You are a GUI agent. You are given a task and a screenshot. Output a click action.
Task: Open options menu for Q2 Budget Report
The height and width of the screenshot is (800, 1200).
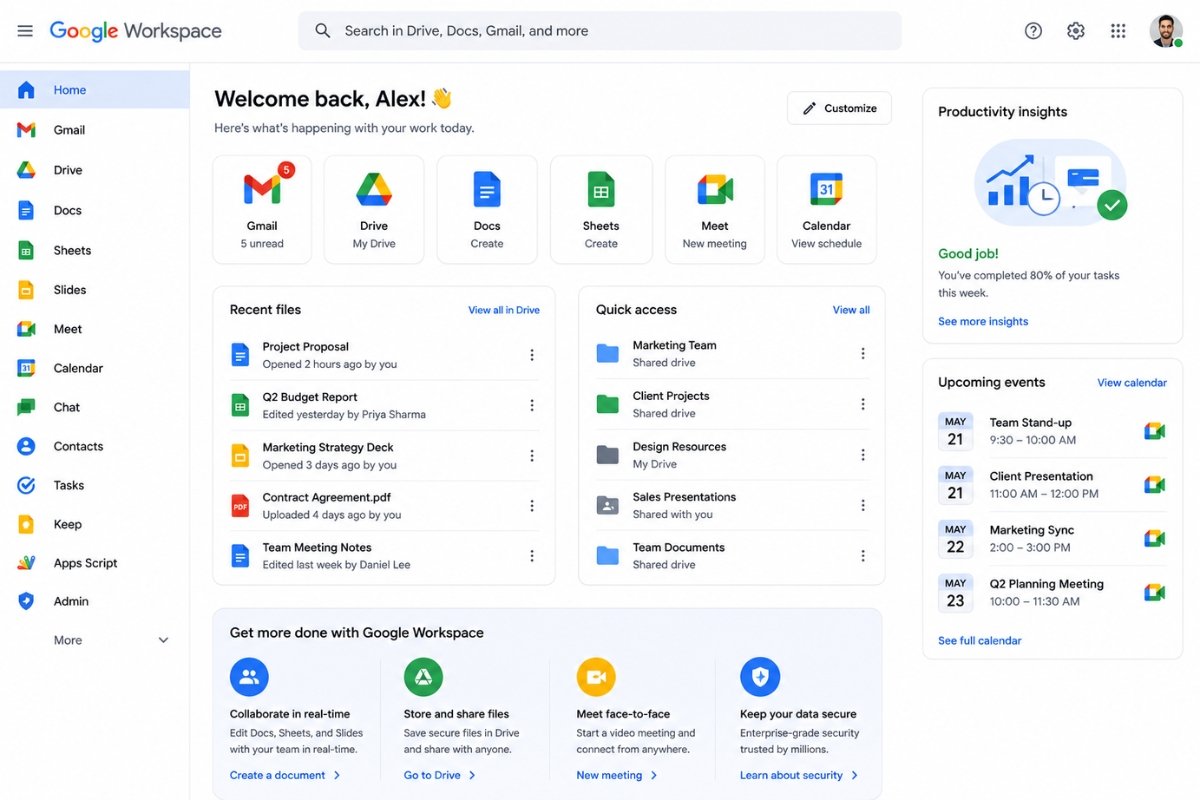point(532,405)
